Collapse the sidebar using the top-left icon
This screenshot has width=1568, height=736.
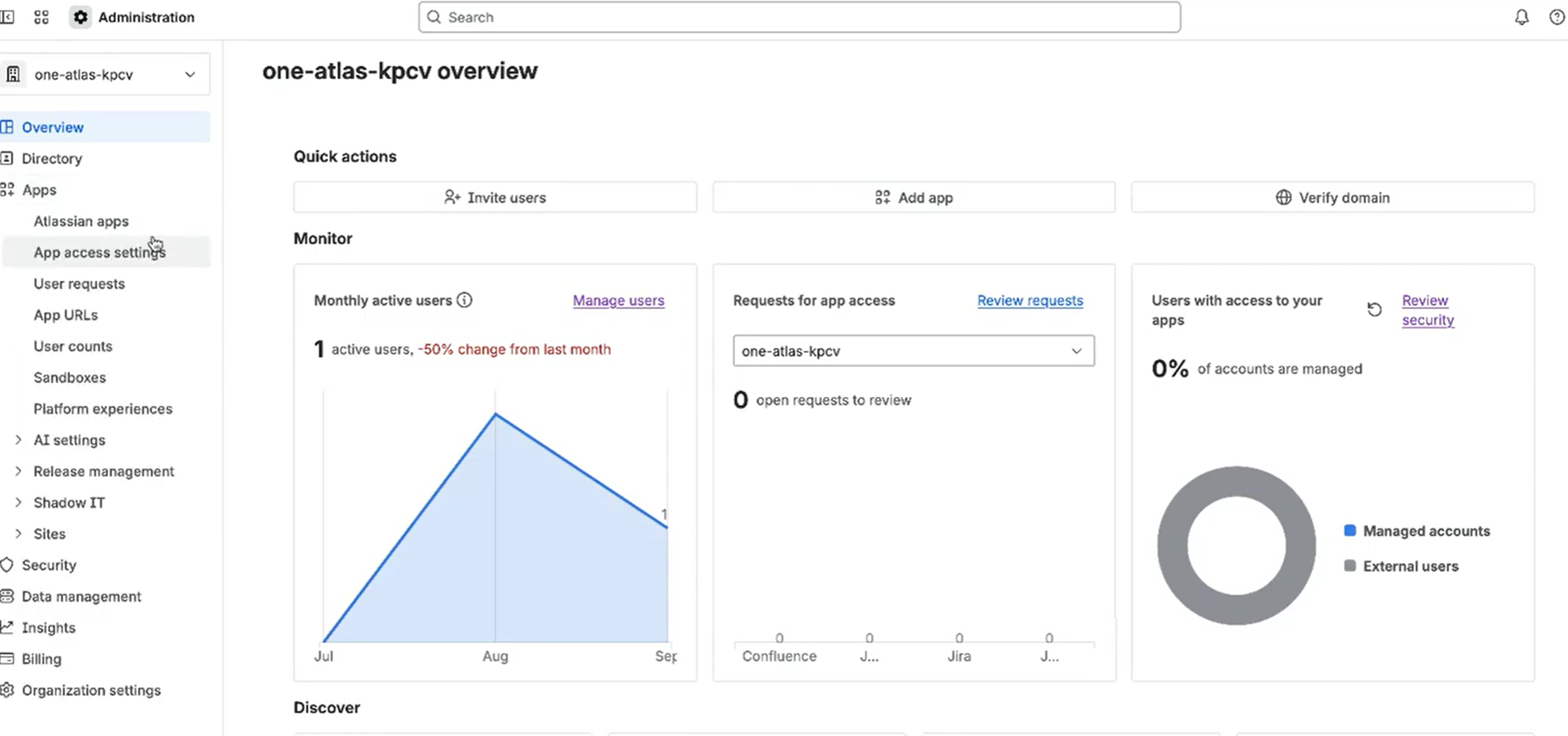7,17
